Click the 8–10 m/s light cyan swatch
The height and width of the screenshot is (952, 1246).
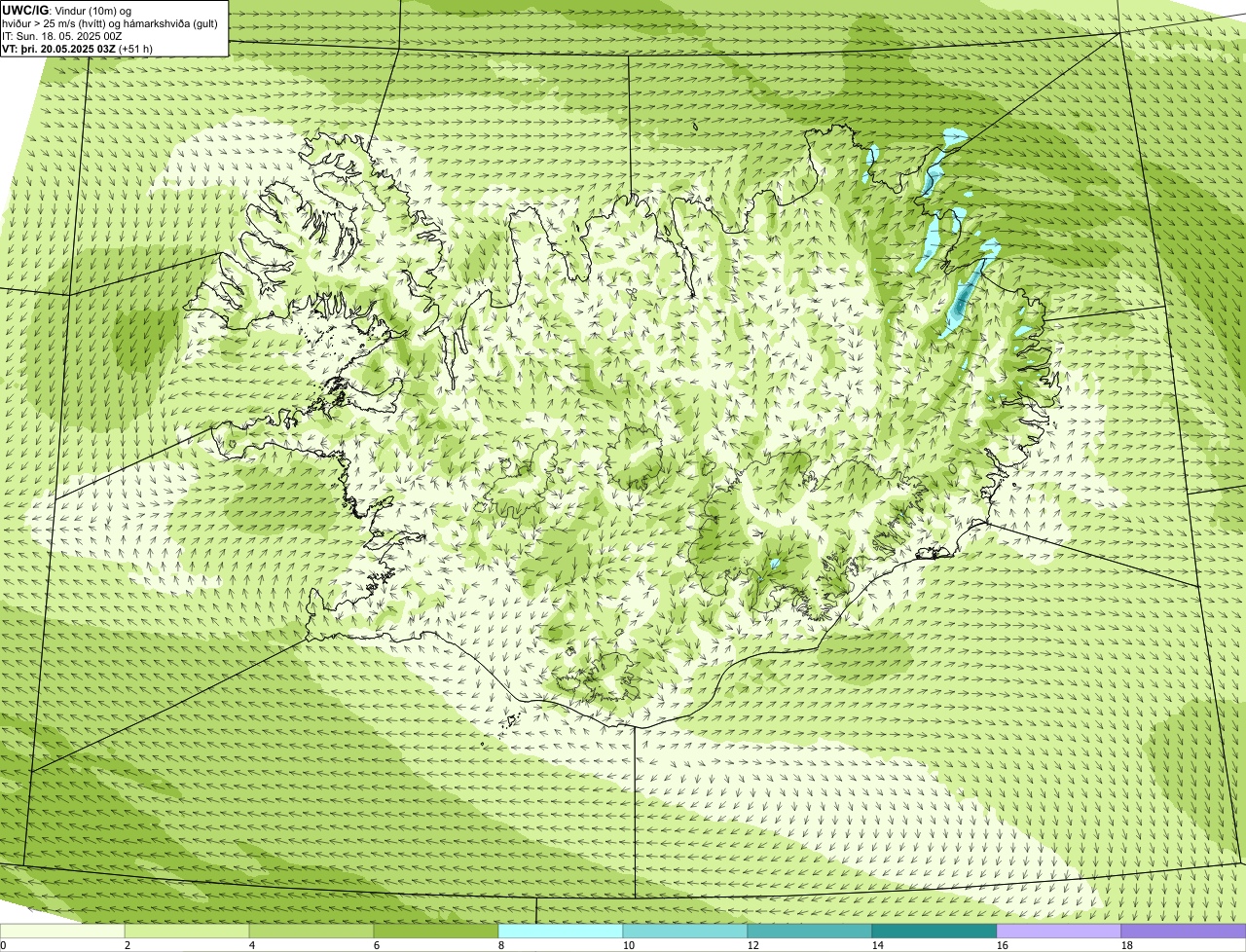point(561,932)
